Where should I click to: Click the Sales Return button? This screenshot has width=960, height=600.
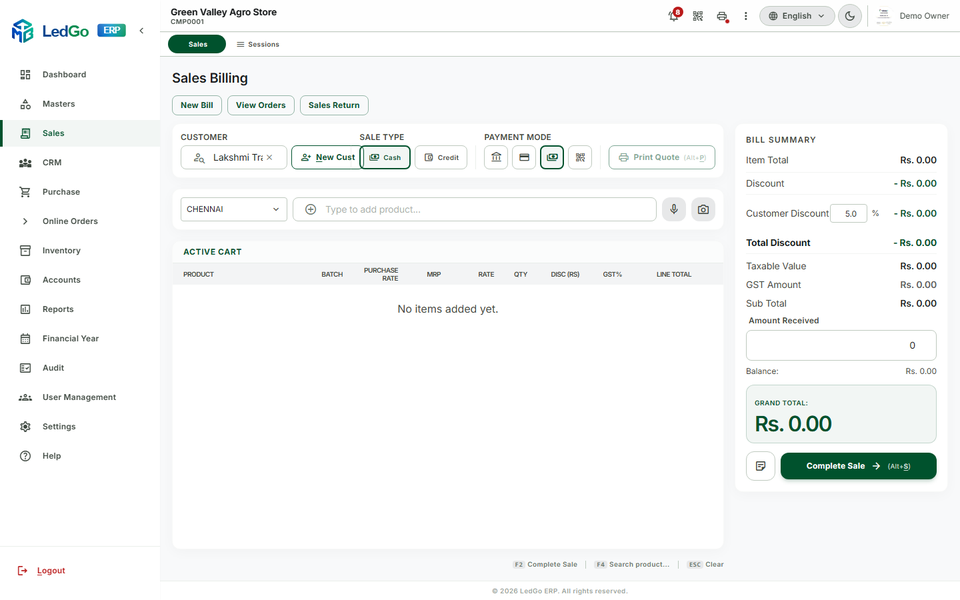click(334, 105)
